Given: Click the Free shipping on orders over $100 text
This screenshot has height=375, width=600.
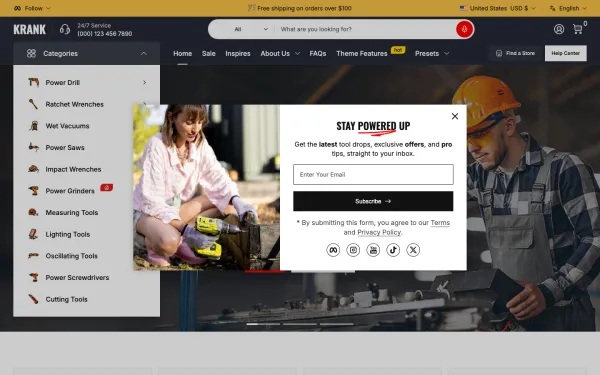Looking at the screenshot, I should pos(304,8).
